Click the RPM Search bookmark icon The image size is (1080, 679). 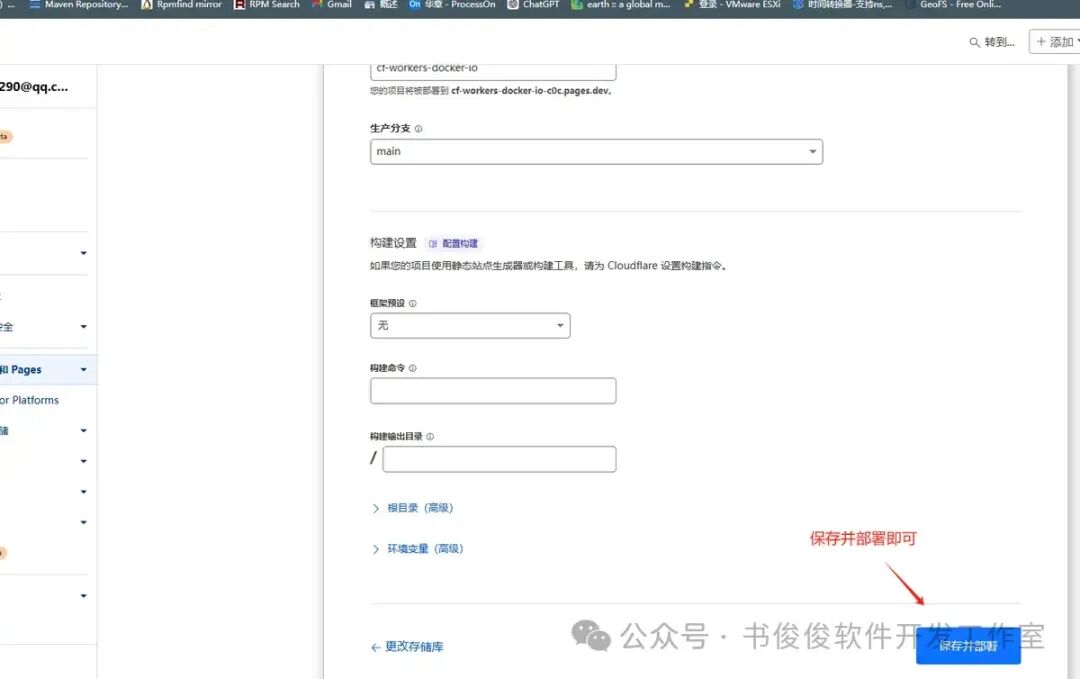[239, 4]
